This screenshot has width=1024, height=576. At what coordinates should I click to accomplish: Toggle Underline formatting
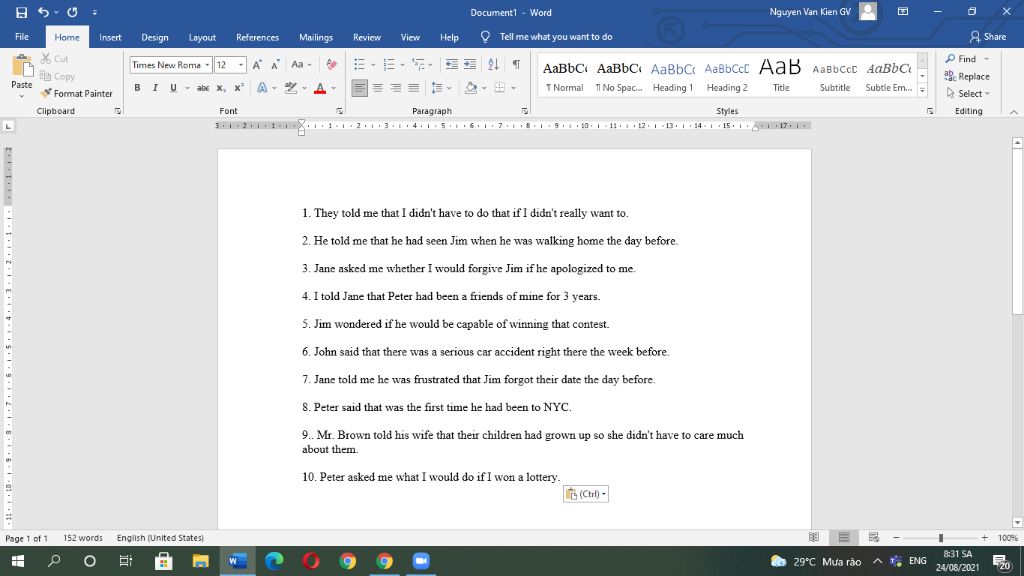173,88
